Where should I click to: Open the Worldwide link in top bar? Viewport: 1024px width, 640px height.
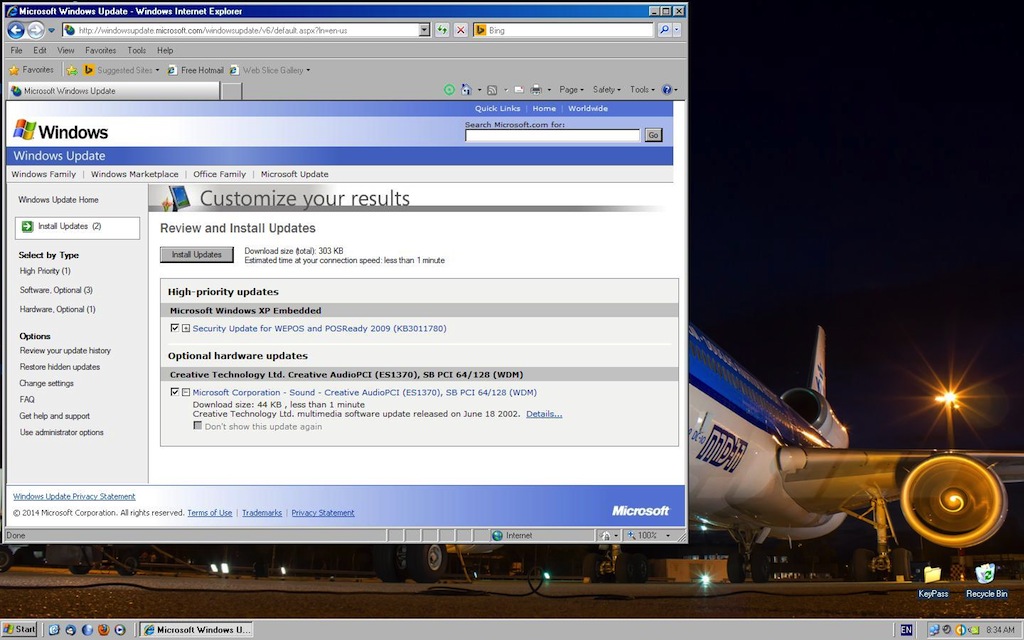coord(588,108)
